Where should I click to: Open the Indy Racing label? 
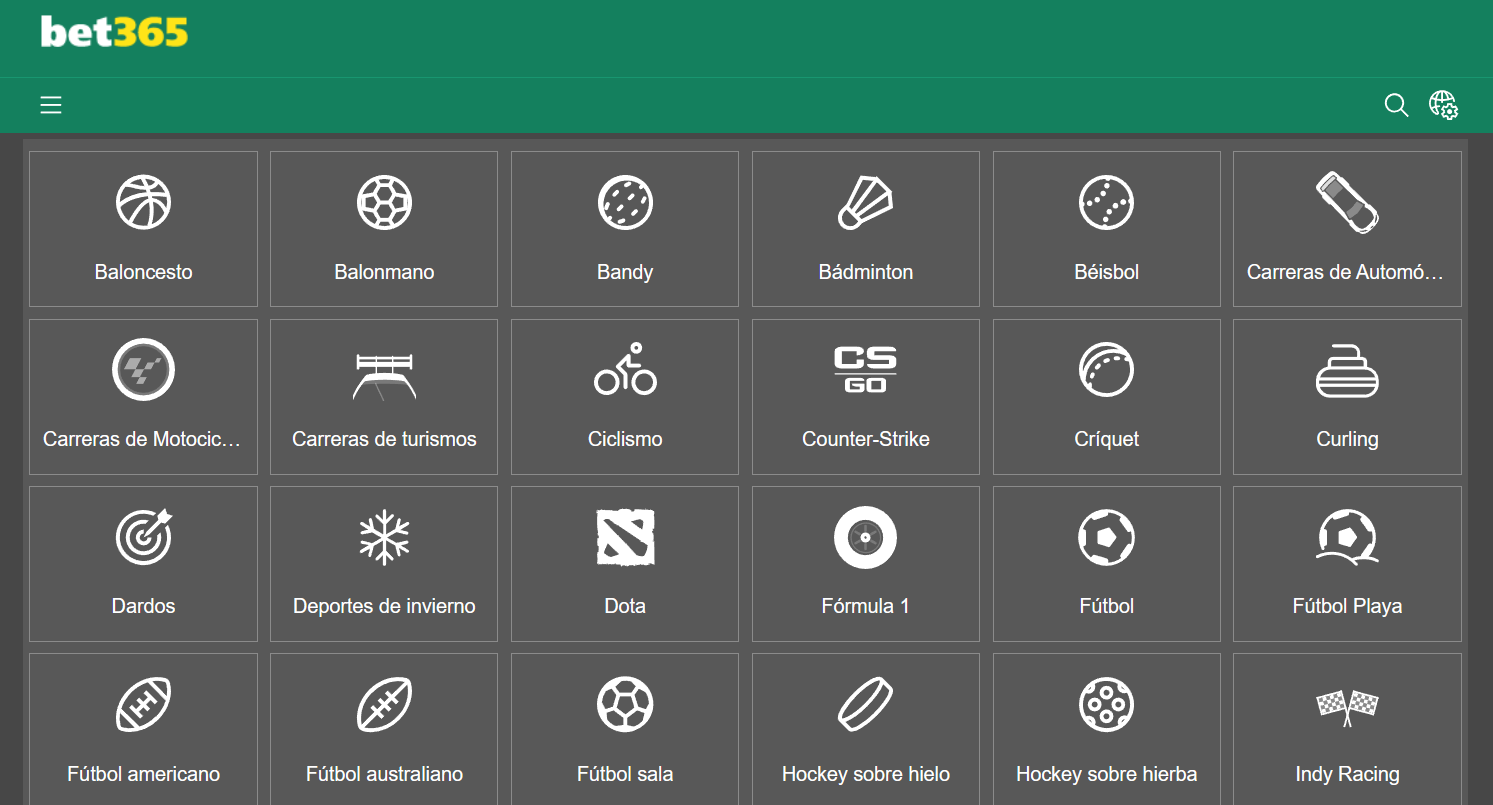click(x=1347, y=774)
